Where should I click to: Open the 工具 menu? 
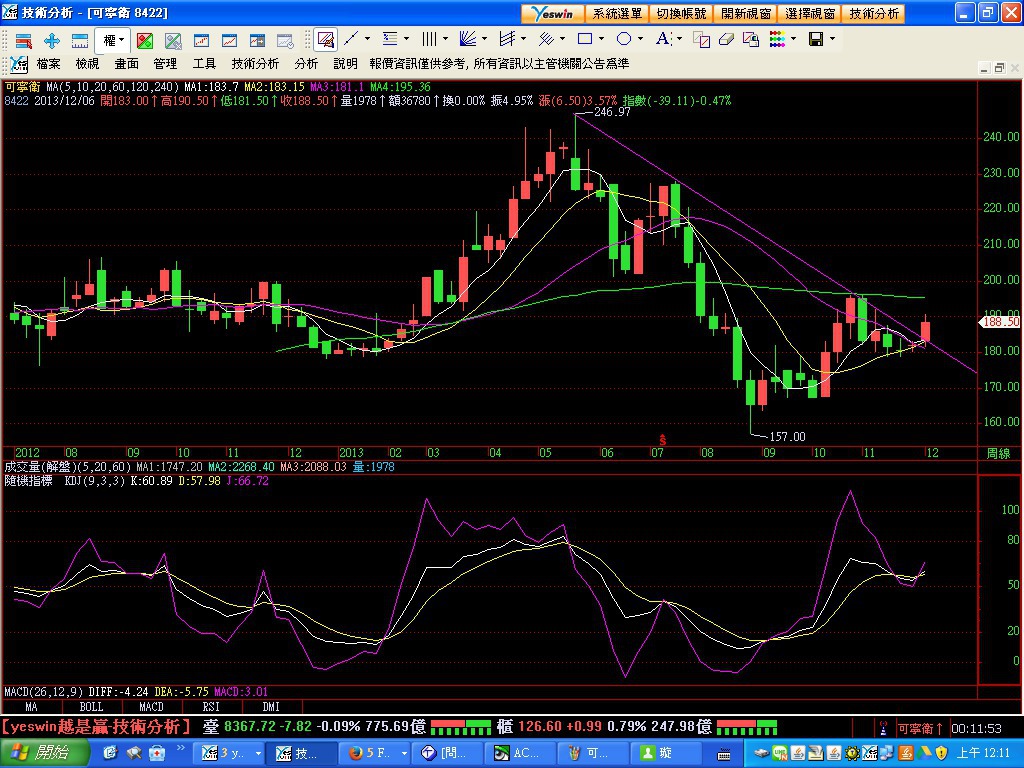point(204,63)
